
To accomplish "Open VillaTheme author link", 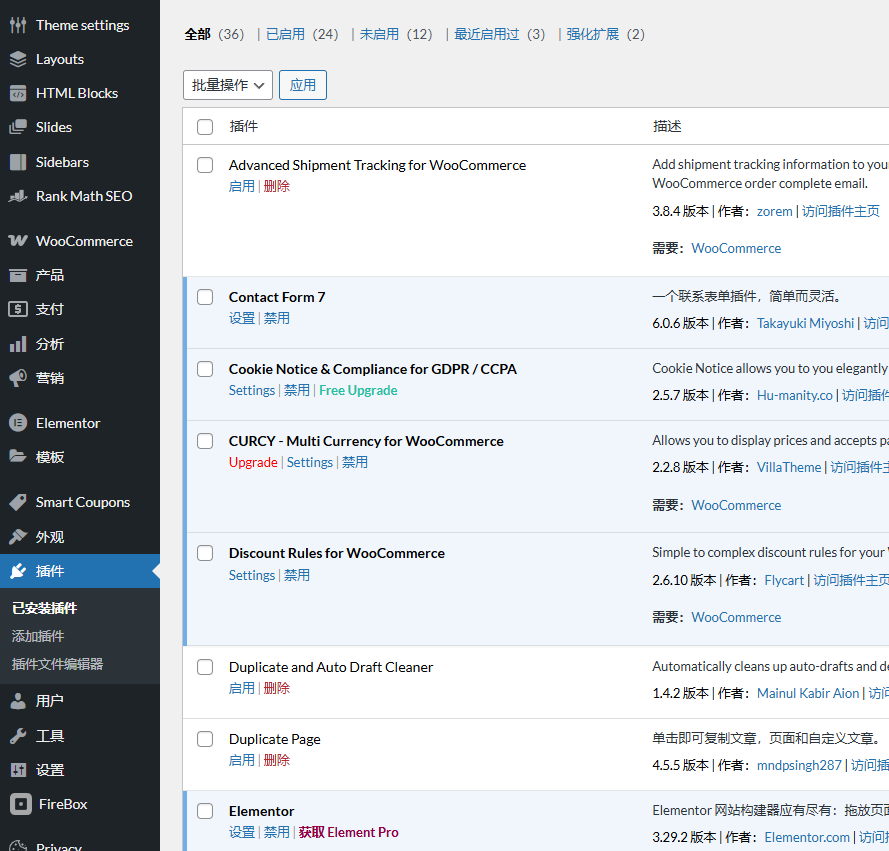I will [789, 467].
